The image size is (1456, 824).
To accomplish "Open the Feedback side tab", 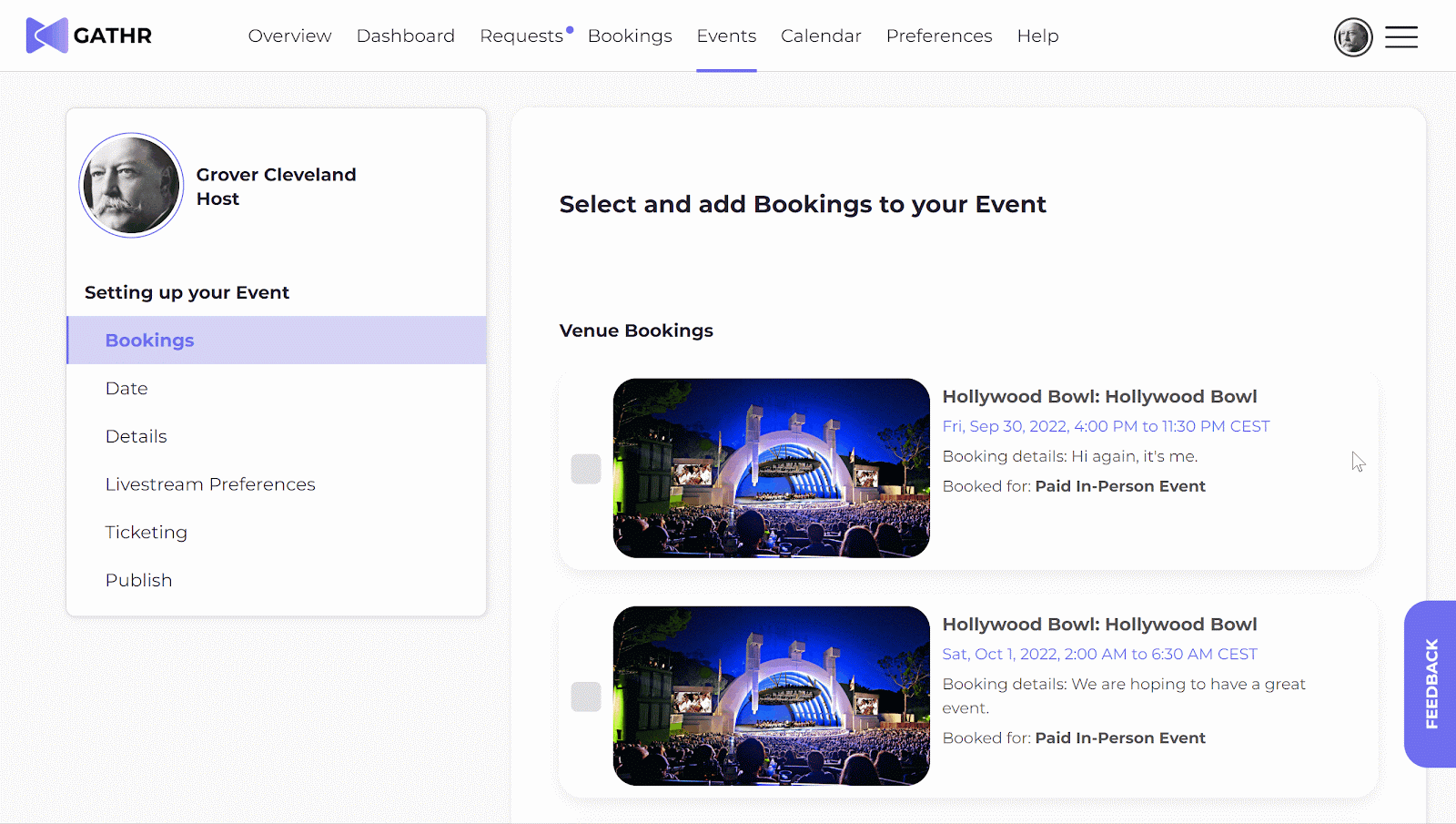I will point(1431,683).
